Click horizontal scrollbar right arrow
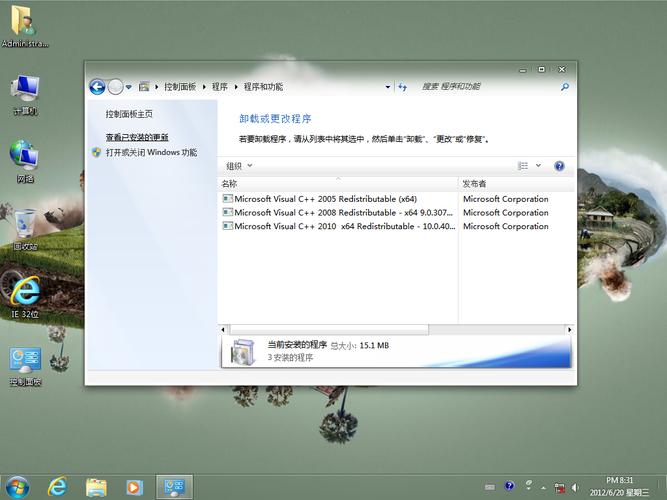667x500 pixels. [x=569, y=329]
